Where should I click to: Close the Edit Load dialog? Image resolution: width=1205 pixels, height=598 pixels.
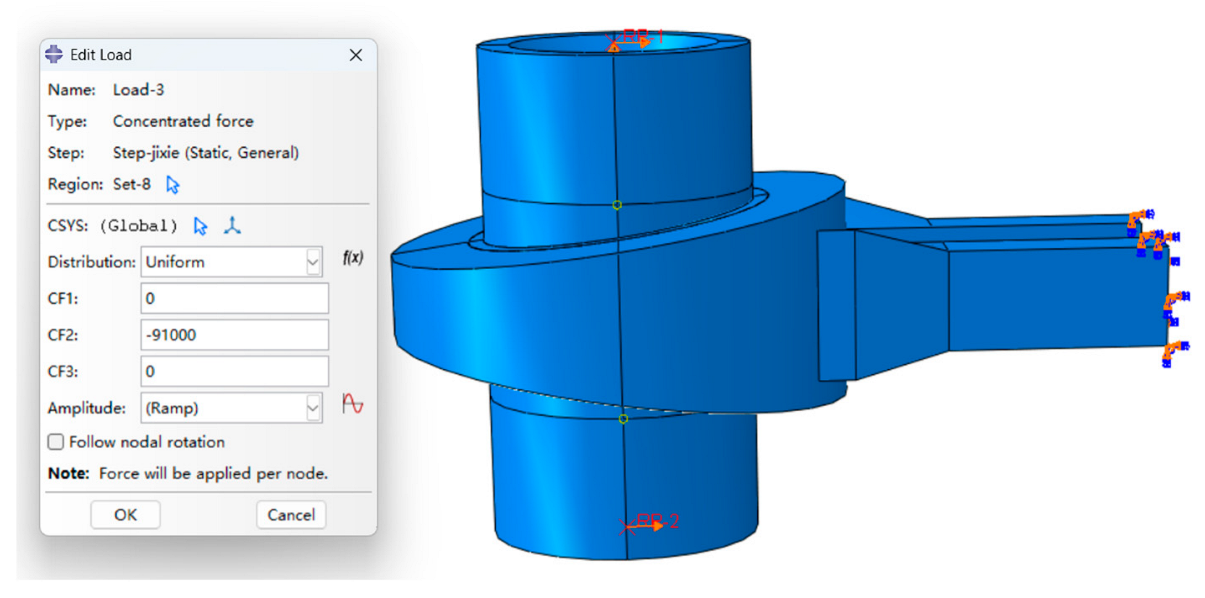coord(355,55)
